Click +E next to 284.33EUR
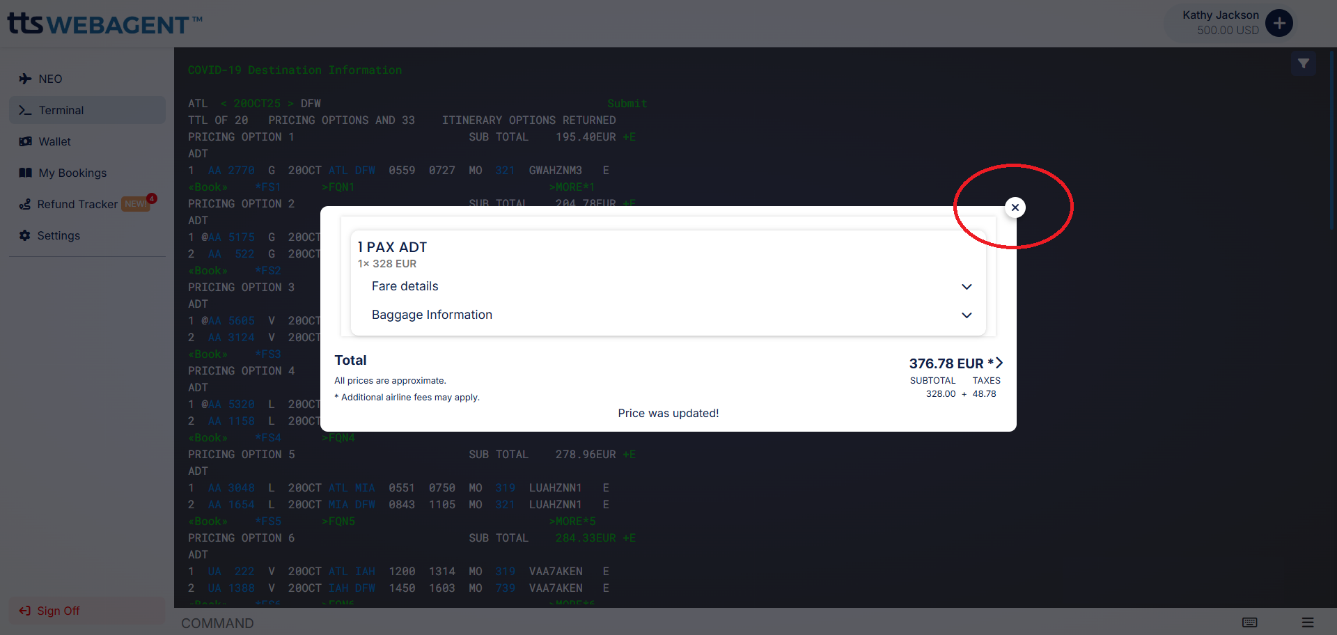Image resolution: width=1337 pixels, height=635 pixels. (x=628, y=538)
